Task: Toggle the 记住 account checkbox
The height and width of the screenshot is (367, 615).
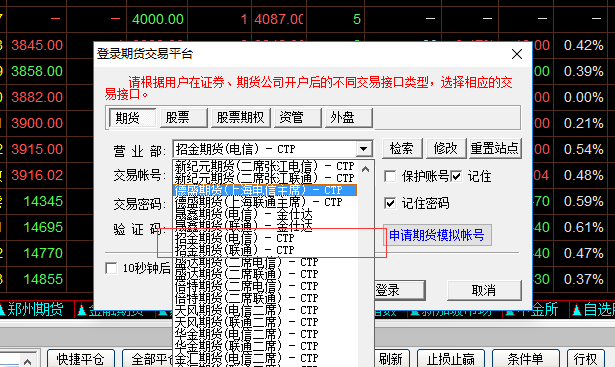Action: [x=456, y=176]
